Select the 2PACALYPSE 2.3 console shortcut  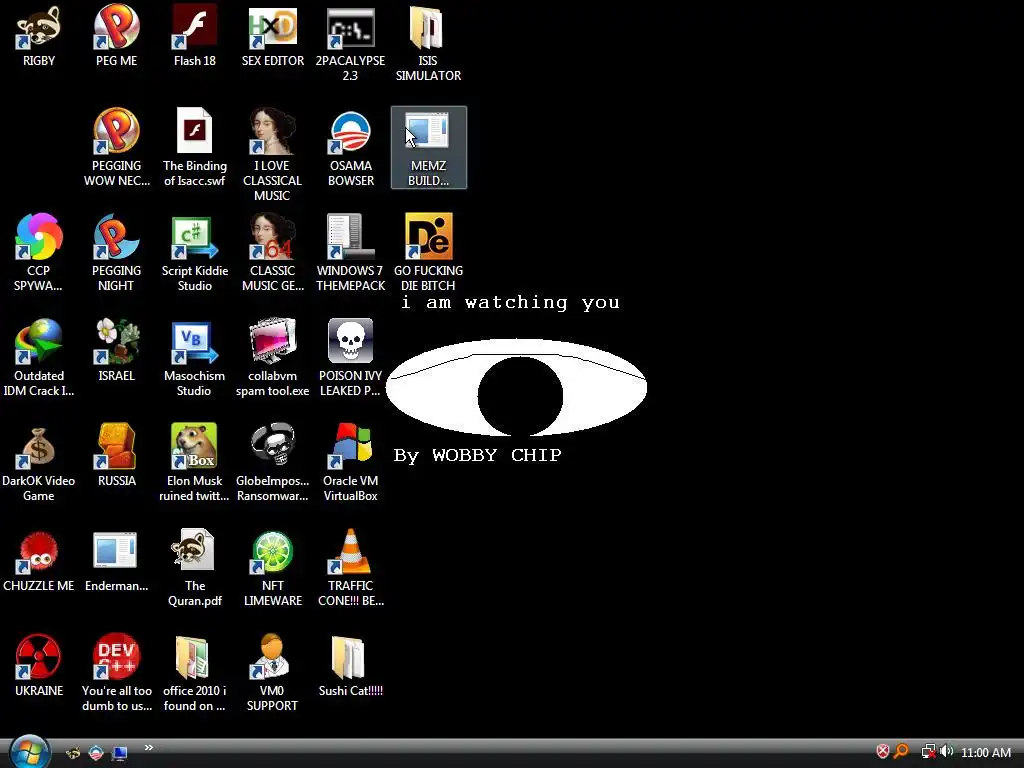pos(350,43)
